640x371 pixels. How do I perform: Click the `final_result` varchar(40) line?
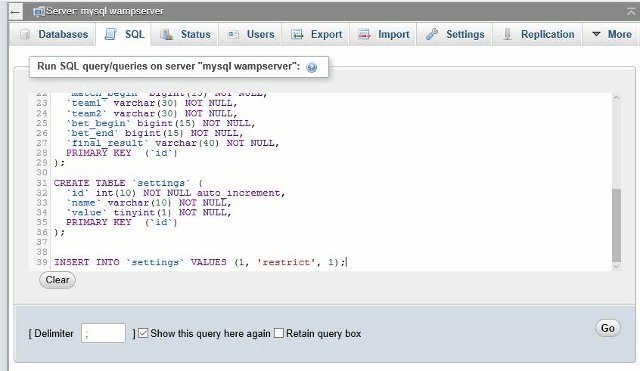(x=173, y=143)
